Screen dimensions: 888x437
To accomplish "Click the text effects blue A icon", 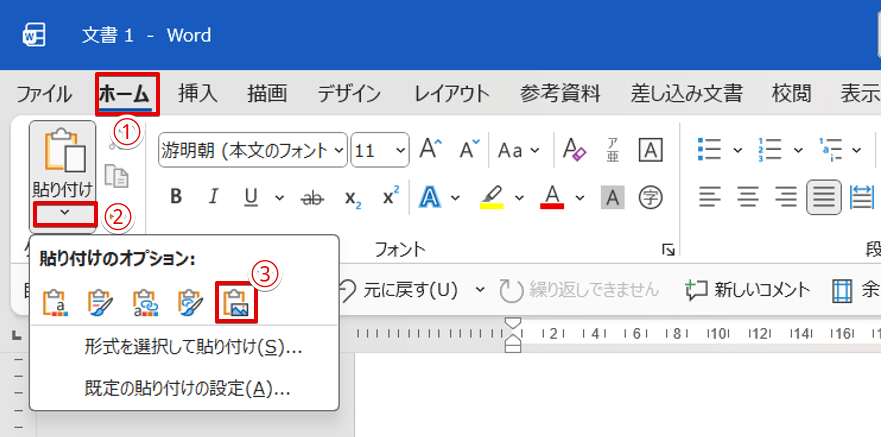I will tap(430, 197).
